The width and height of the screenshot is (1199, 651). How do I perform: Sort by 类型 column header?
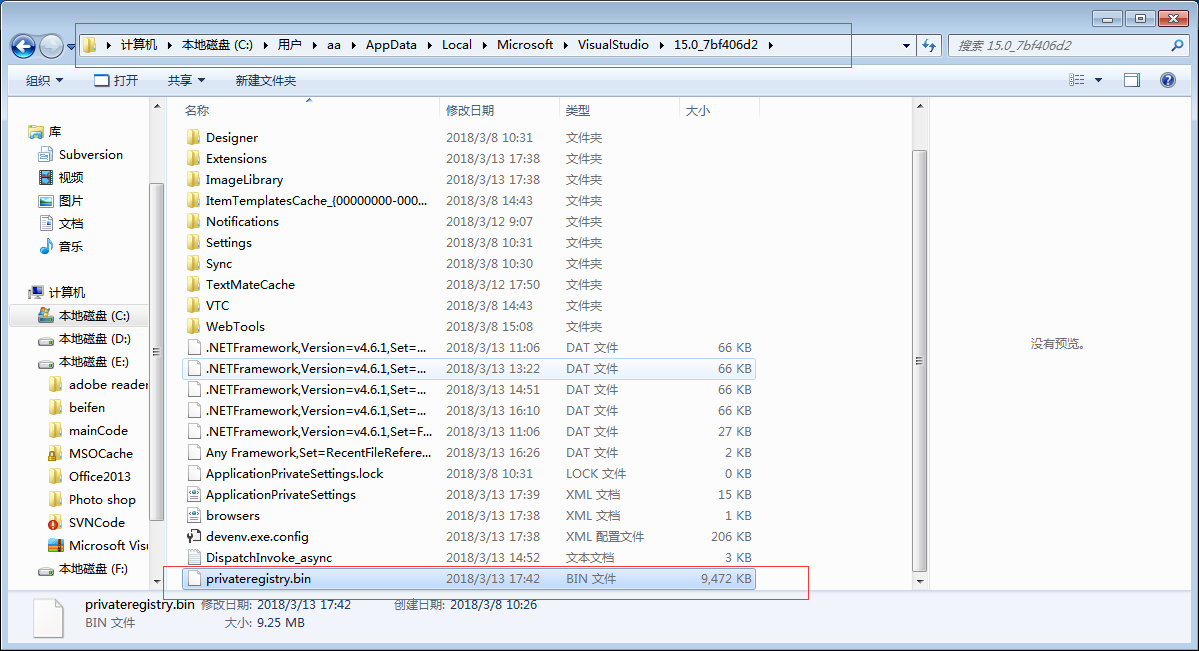coord(577,111)
